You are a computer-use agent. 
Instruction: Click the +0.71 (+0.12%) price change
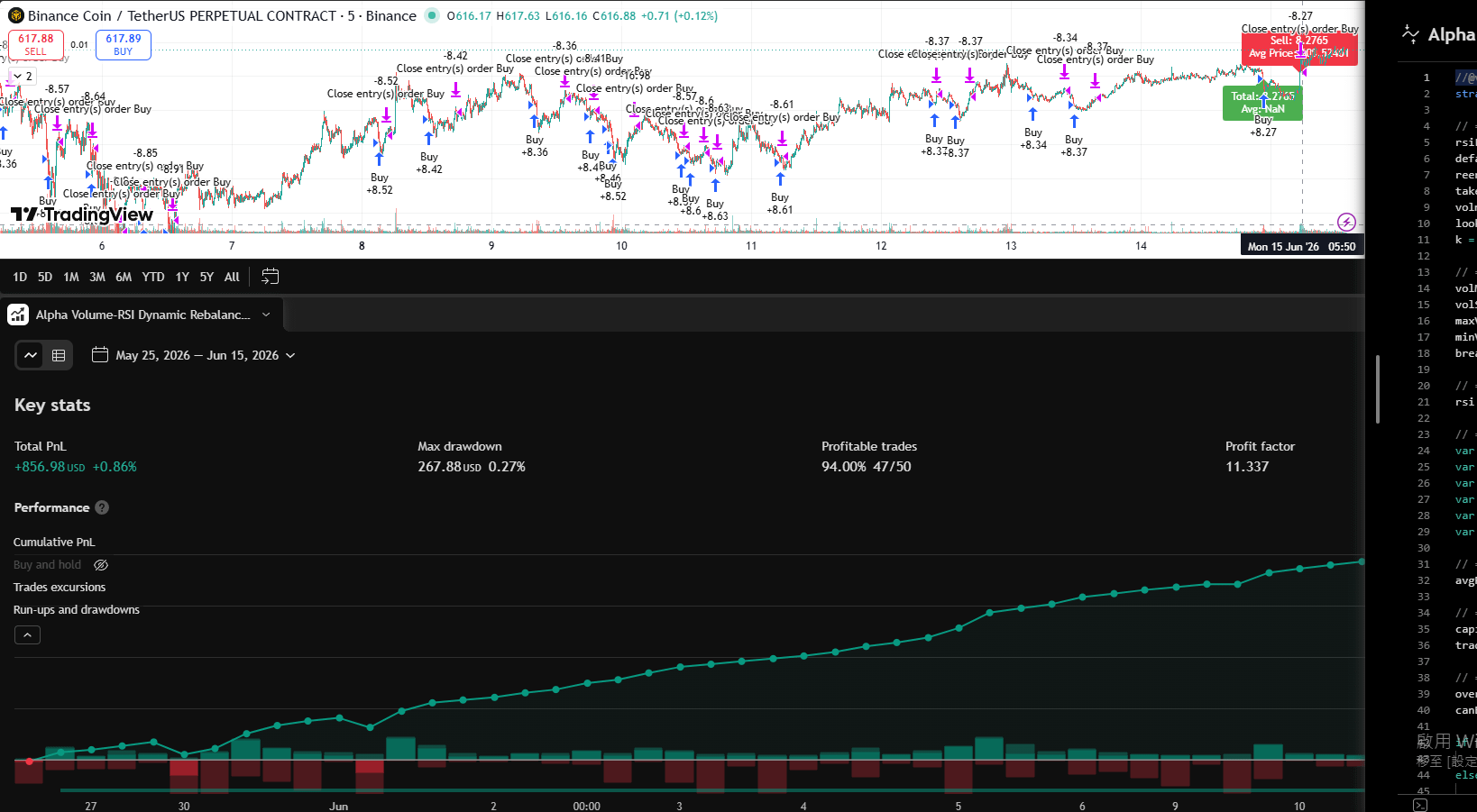[x=679, y=15]
